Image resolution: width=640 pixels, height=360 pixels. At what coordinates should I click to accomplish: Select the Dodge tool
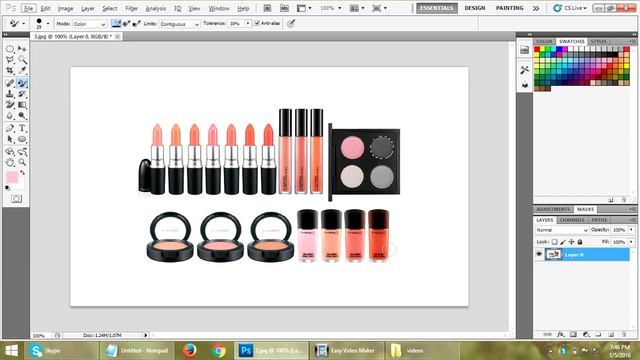(22, 116)
